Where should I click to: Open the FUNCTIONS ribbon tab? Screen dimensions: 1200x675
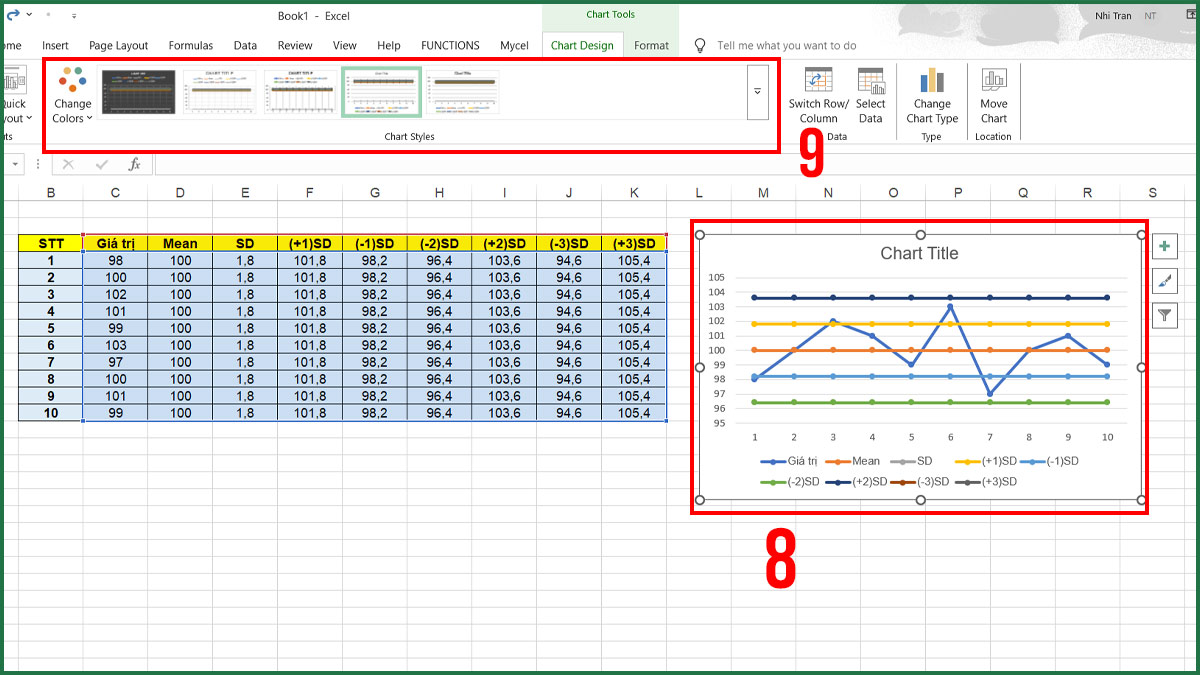[x=450, y=45]
